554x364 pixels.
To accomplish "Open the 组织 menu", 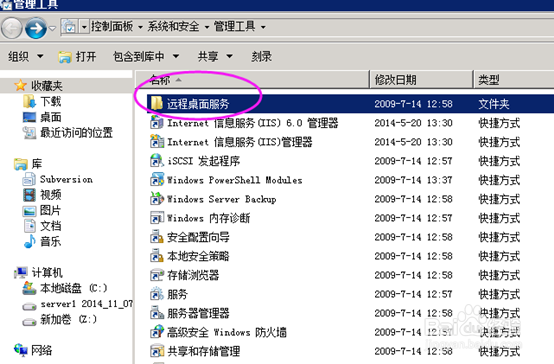I will point(25,56).
